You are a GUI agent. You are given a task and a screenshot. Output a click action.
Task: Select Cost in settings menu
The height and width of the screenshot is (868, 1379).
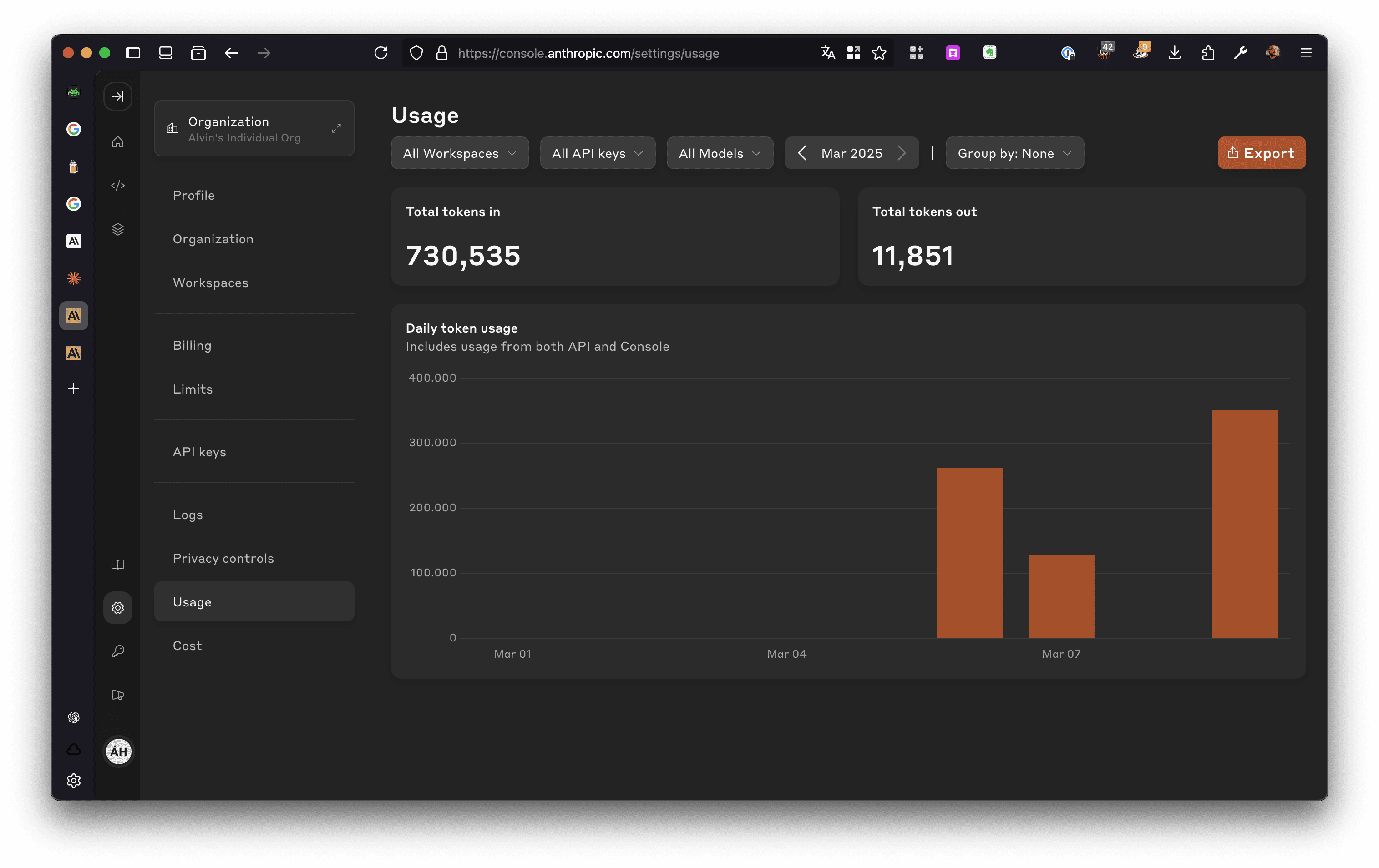[187, 645]
